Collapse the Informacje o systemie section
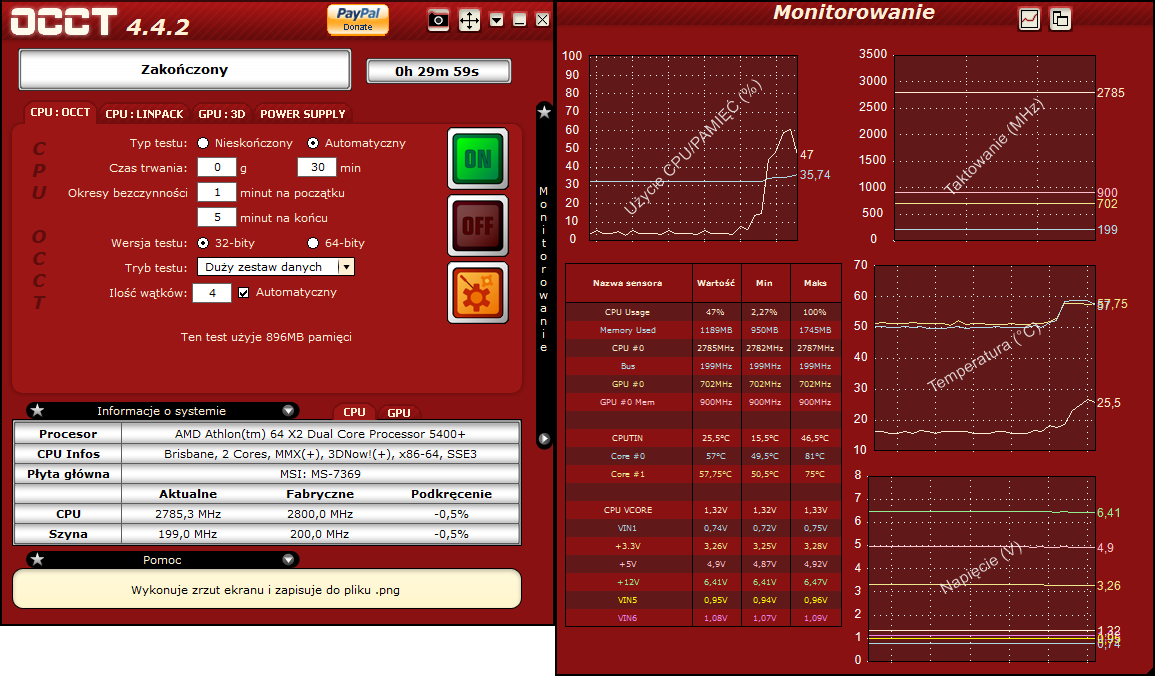 pyautogui.click(x=288, y=411)
